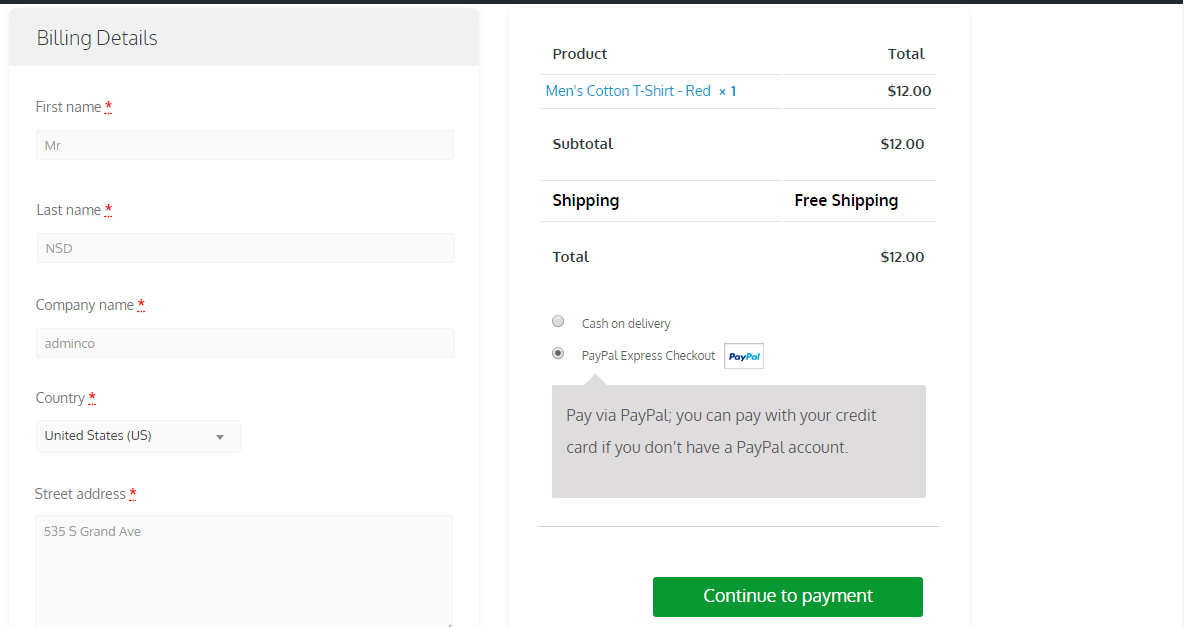Click the Company name field showing adminco
1184x627 pixels.
point(244,342)
